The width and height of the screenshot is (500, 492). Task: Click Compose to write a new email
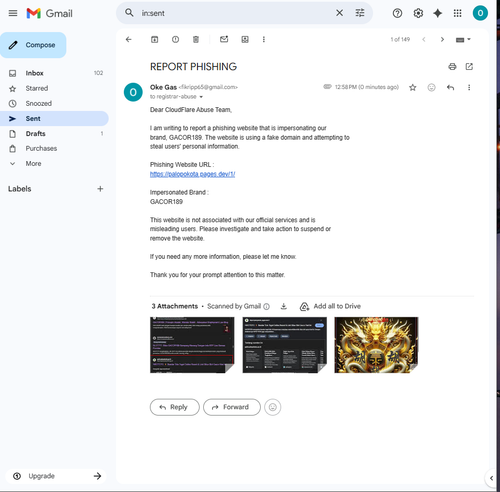[33, 45]
